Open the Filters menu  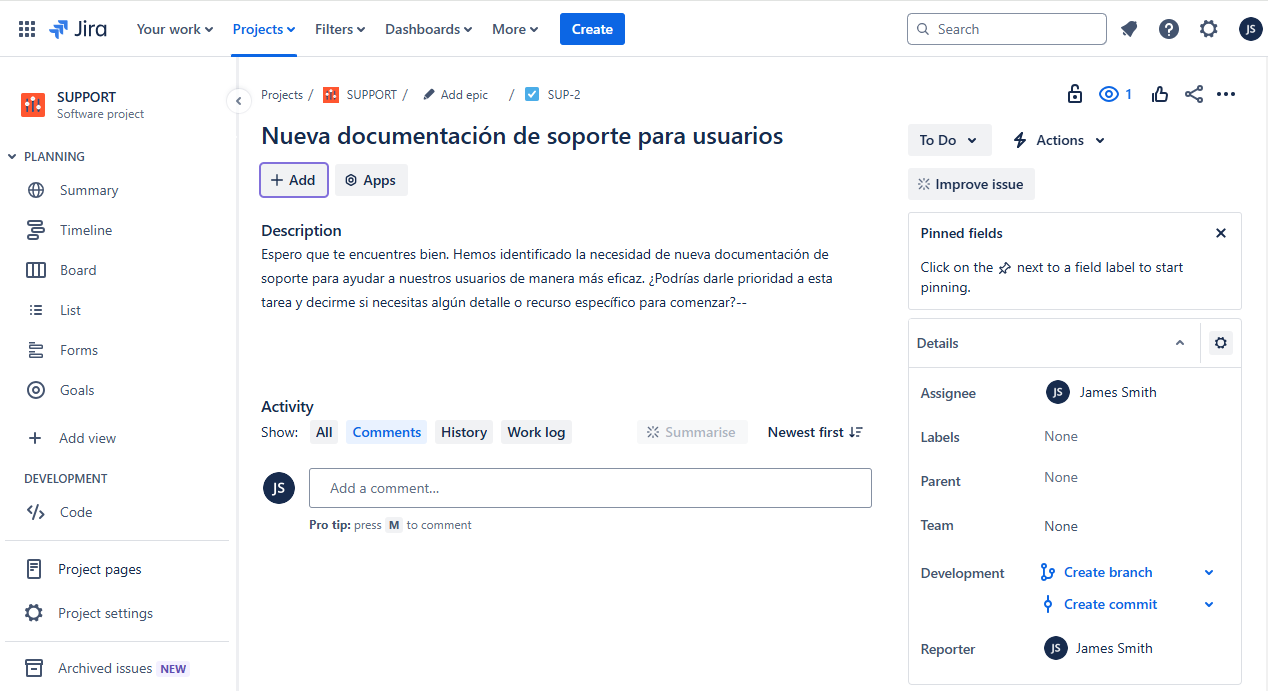tap(340, 29)
